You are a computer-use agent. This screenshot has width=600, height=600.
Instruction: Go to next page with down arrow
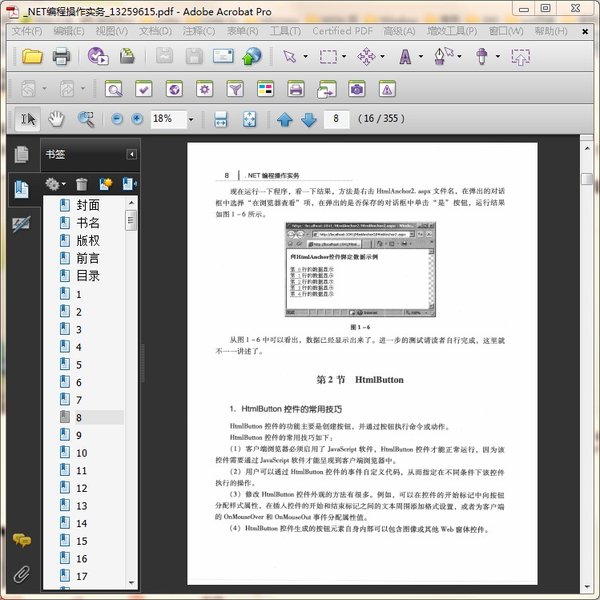pos(308,120)
